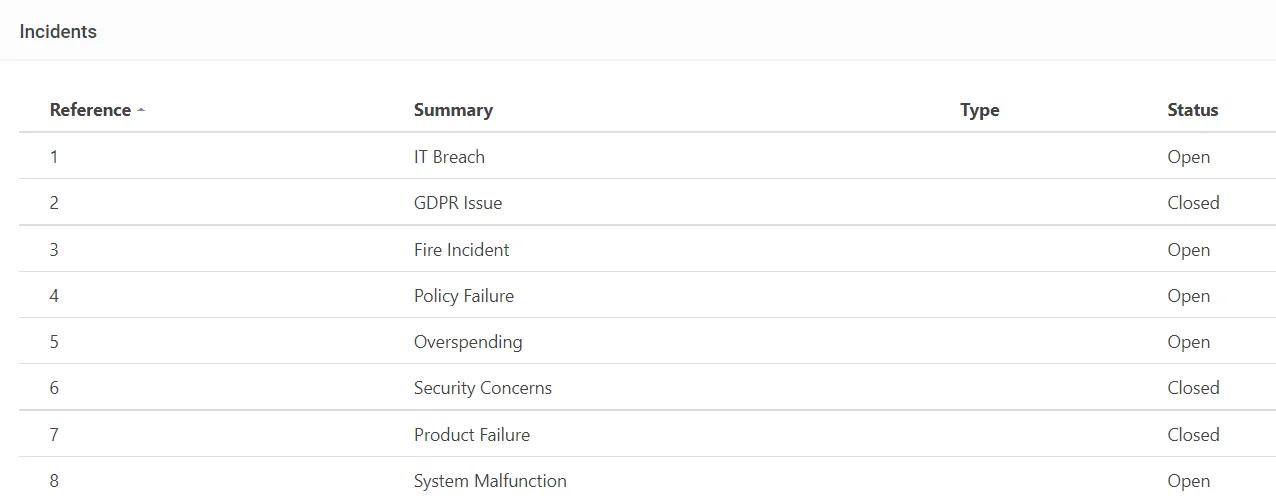Click reference number 1 cell
The image size is (1276, 500).
54,157
